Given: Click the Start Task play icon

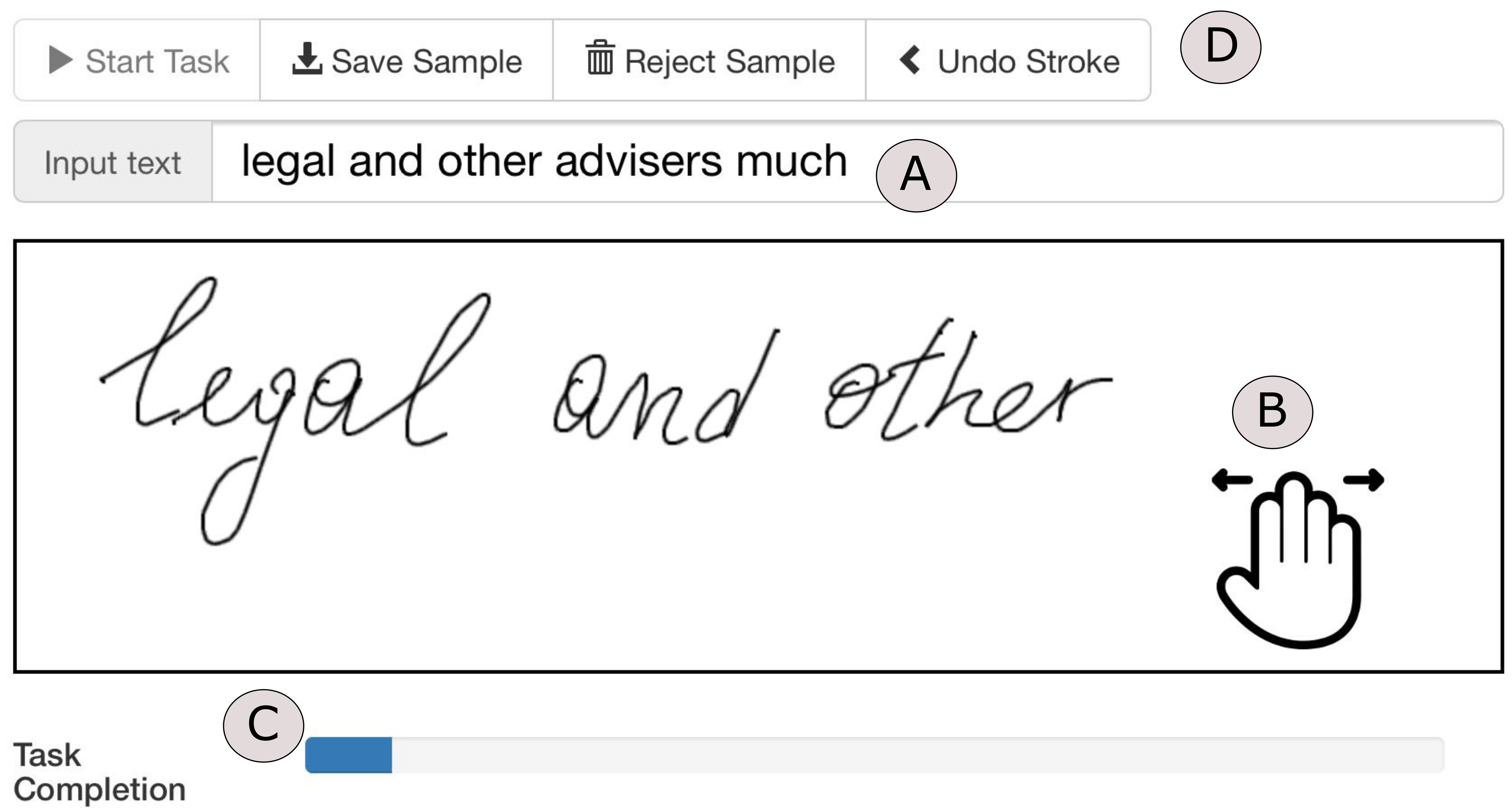Looking at the screenshot, I should tap(61, 61).
